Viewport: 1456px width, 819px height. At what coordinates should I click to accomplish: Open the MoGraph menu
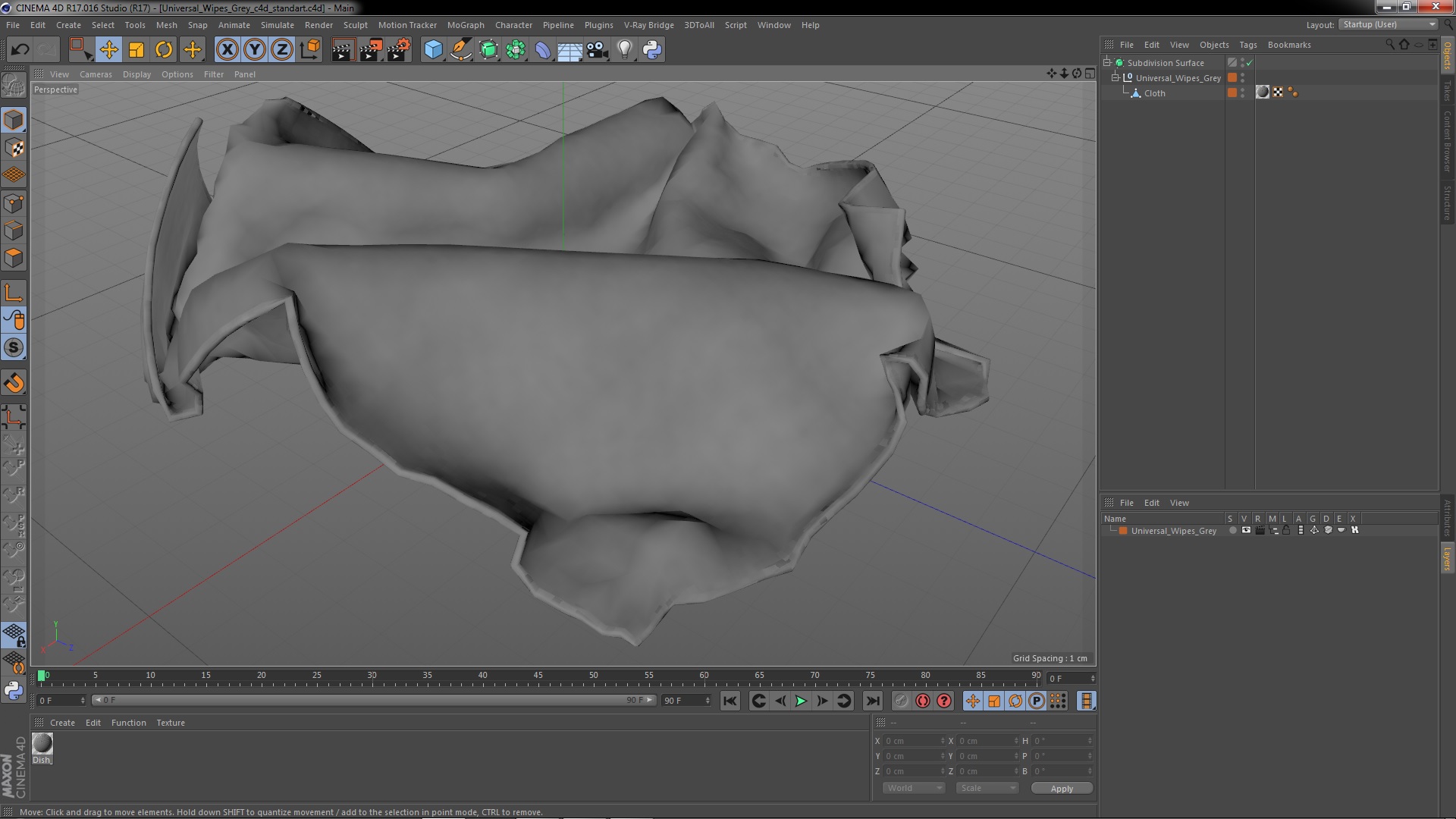pos(466,25)
